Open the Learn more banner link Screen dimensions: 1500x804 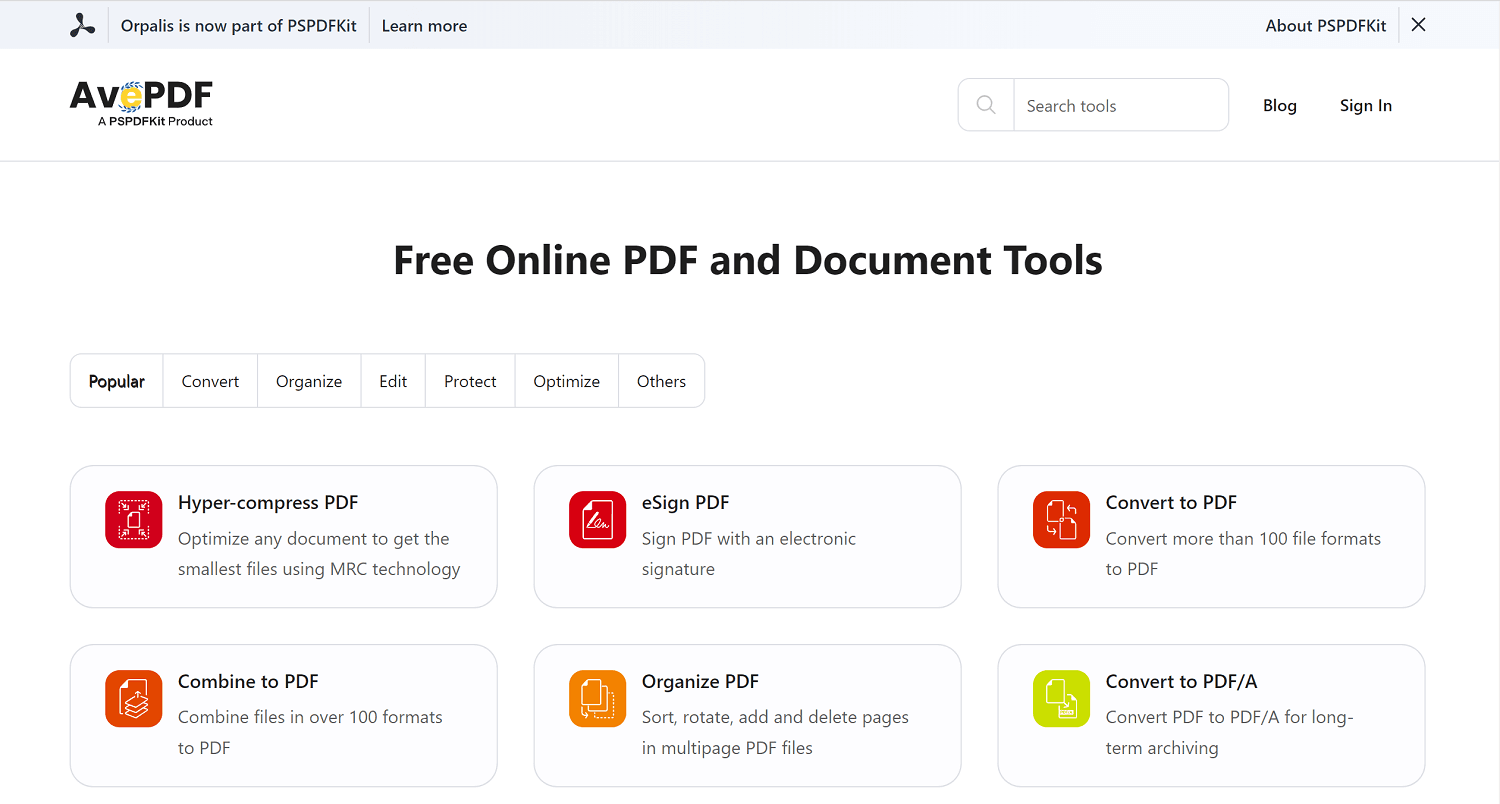pos(424,25)
